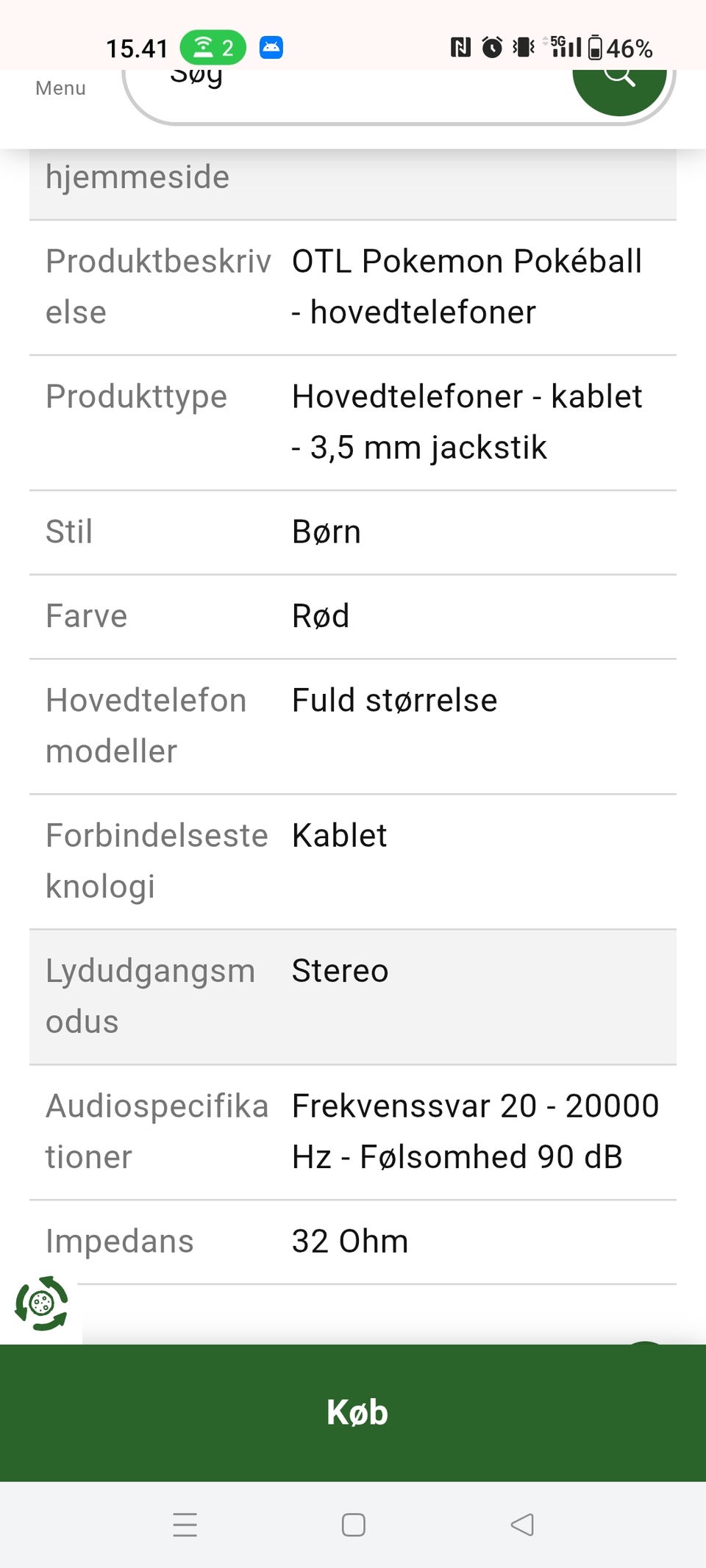The height and width of the screenshot is (1568, 706).
Task: Open the Menu navigation
Action: point(60,88)
